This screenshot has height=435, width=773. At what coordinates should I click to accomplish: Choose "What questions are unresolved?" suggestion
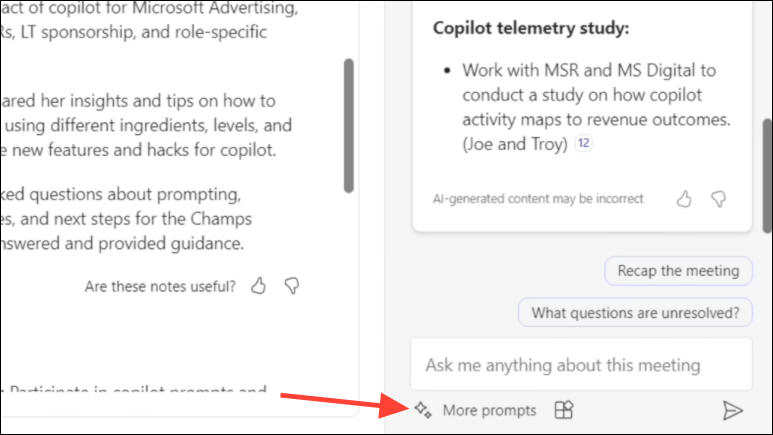(635, 313)
